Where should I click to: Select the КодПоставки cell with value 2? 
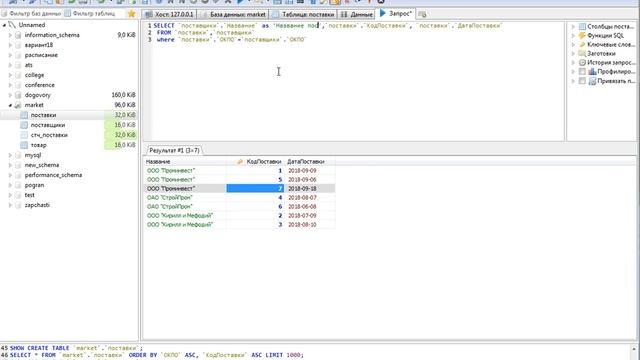pyautogui.click(x=255, y=216)
